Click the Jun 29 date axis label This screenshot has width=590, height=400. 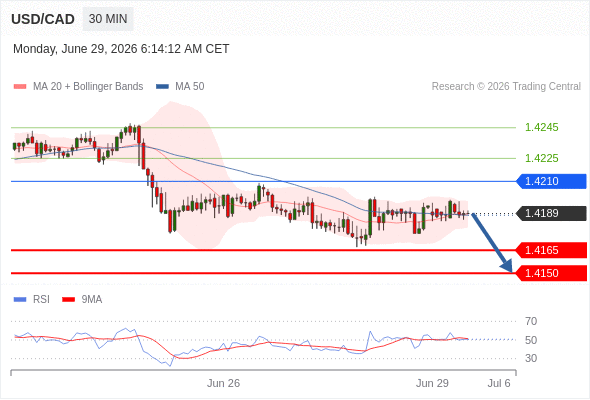pos(432,383)
